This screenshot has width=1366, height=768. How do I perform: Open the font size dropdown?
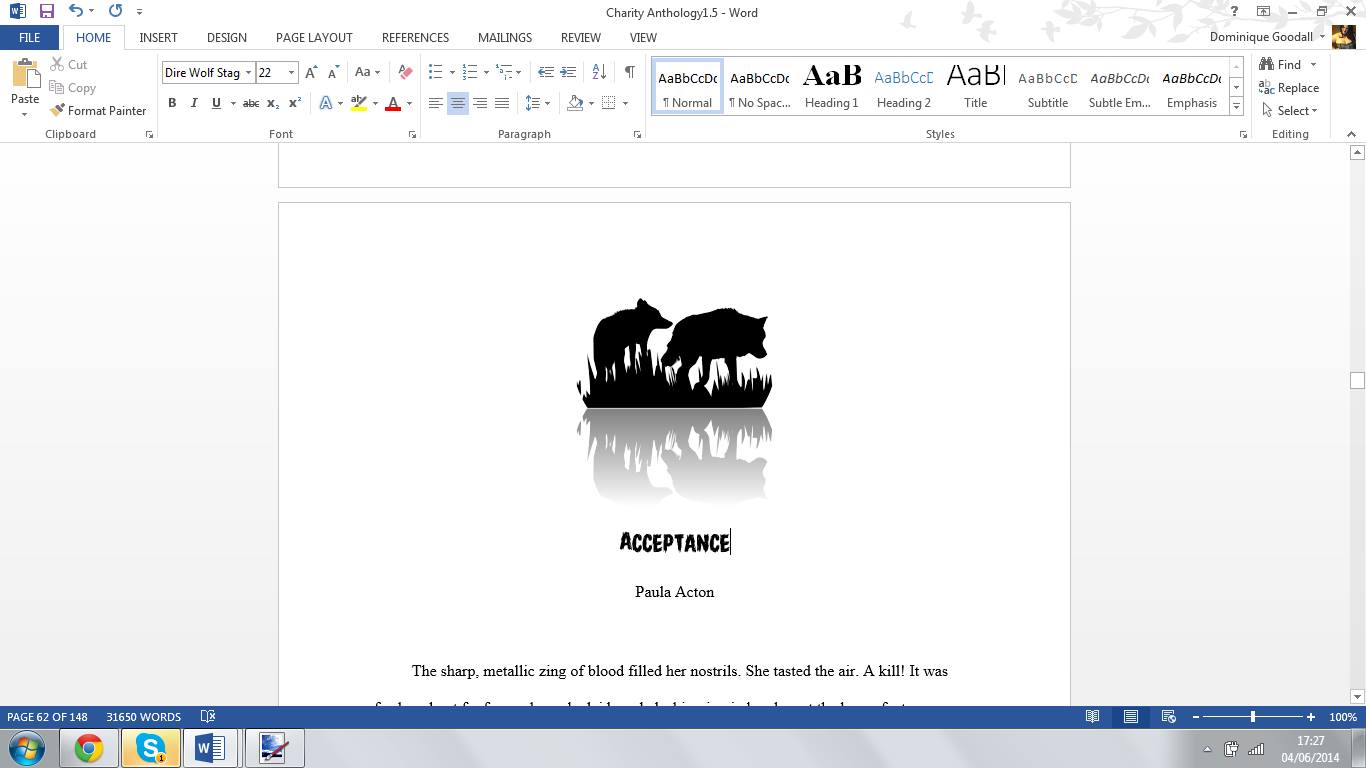coord(291,73)
